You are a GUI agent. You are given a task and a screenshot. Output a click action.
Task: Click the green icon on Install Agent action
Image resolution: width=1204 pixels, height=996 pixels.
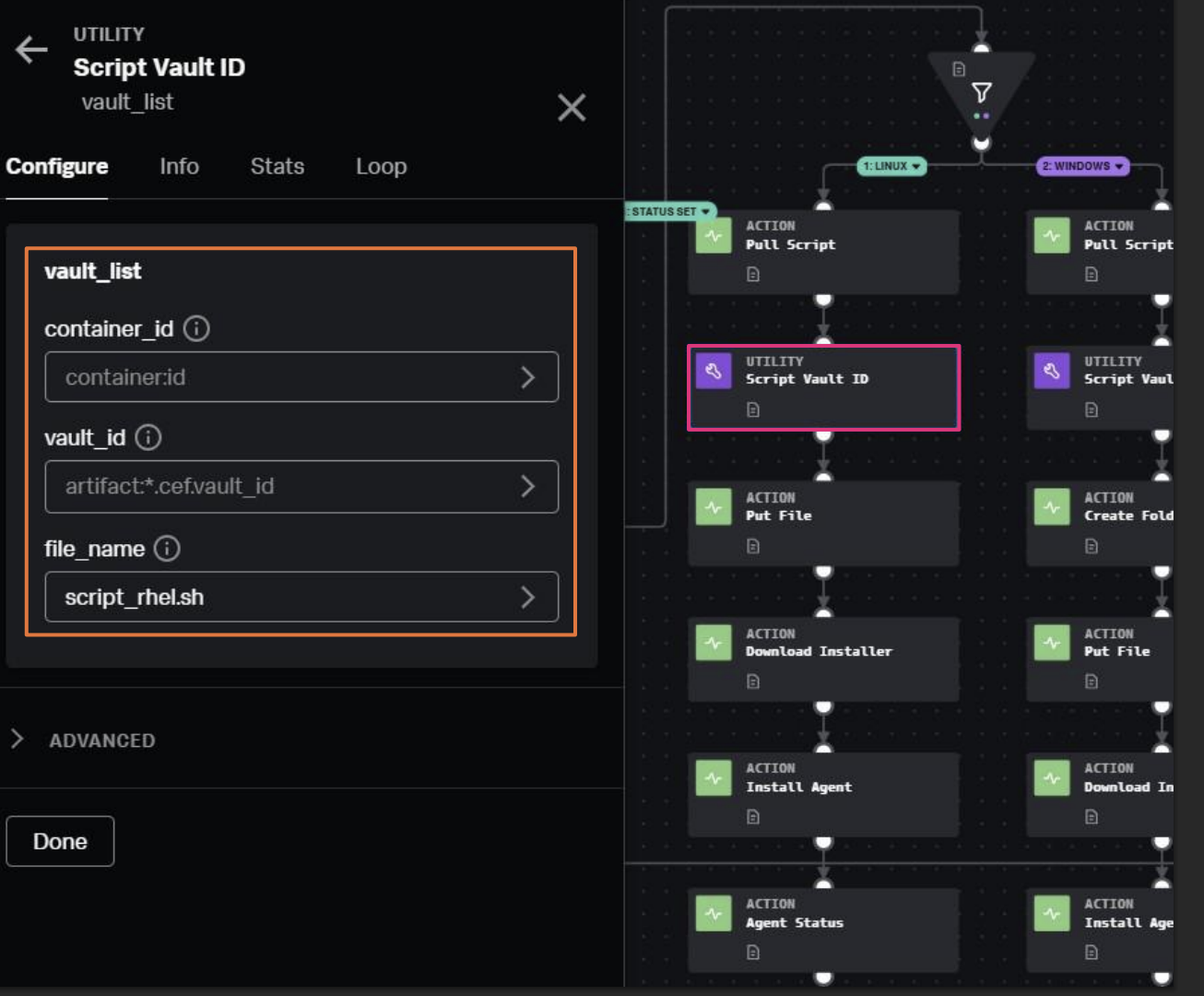tap(714, 778)
